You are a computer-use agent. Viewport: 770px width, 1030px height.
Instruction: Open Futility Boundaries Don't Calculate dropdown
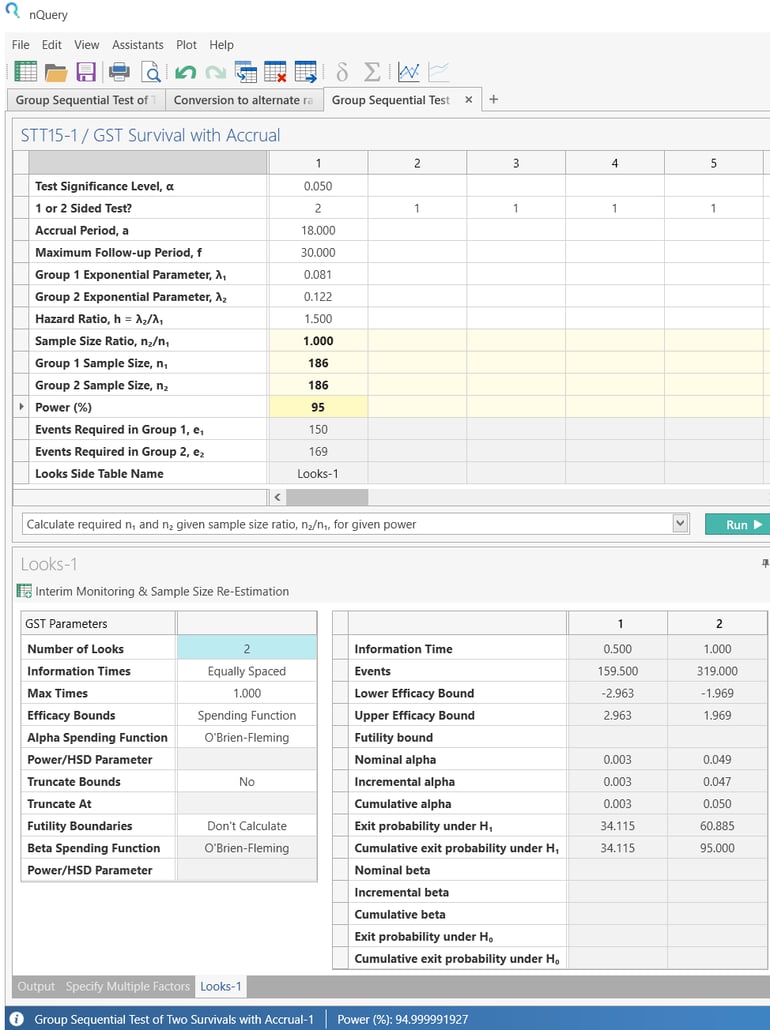[246, 826]
